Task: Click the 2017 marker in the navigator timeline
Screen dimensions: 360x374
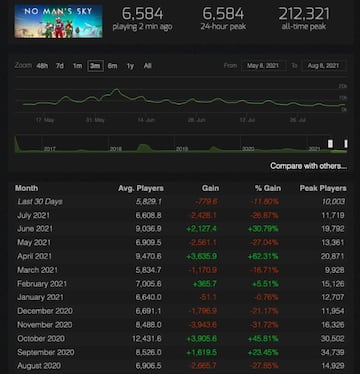Action: pyautogui.click(x=50, y=149)
